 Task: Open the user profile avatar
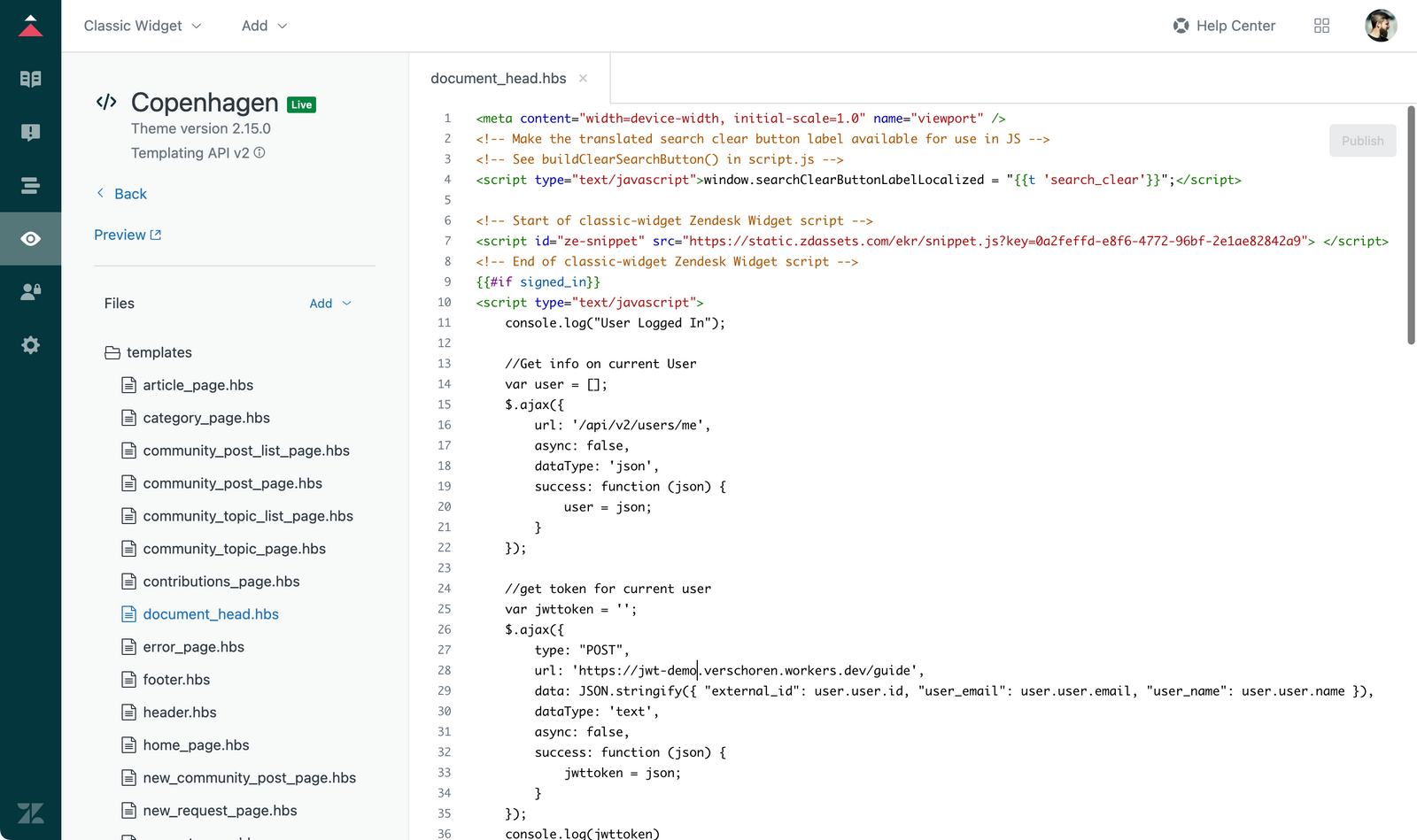[1381, 26]
